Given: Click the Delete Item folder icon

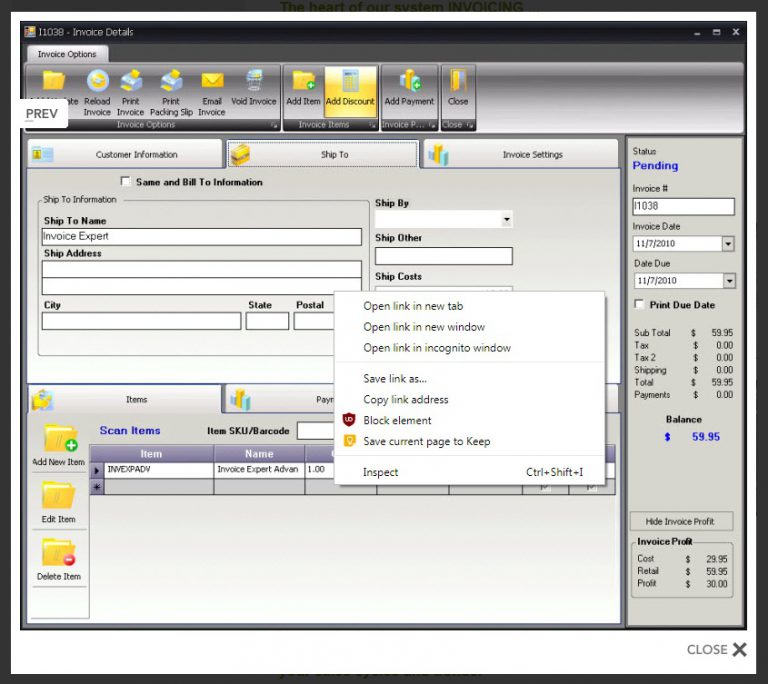Looking at the screenshot, I should tap(58, 552).
